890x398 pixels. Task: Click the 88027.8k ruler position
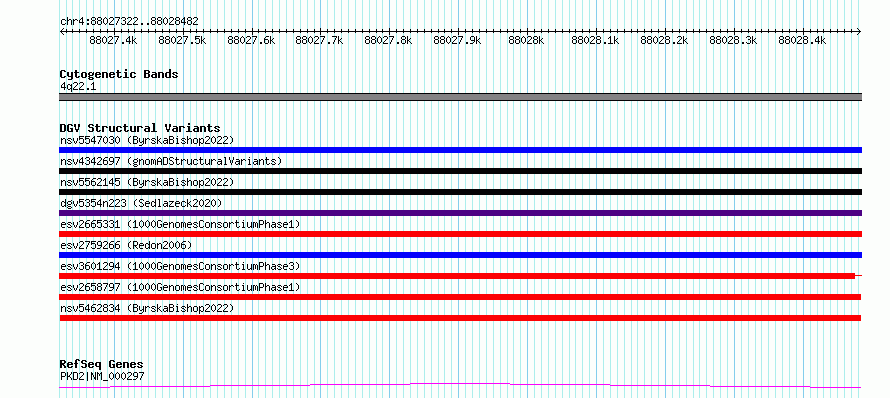tap(389, 40)
